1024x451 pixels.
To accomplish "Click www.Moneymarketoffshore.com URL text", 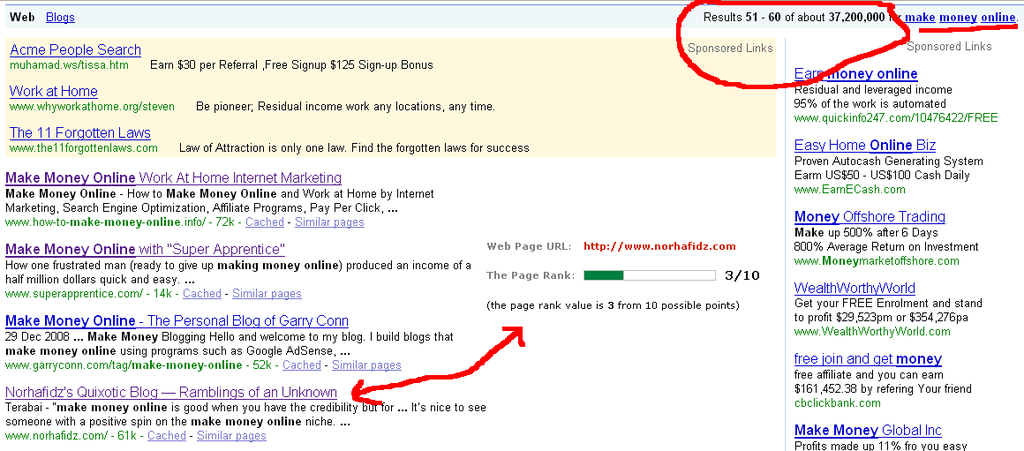I will pos(876,261).
